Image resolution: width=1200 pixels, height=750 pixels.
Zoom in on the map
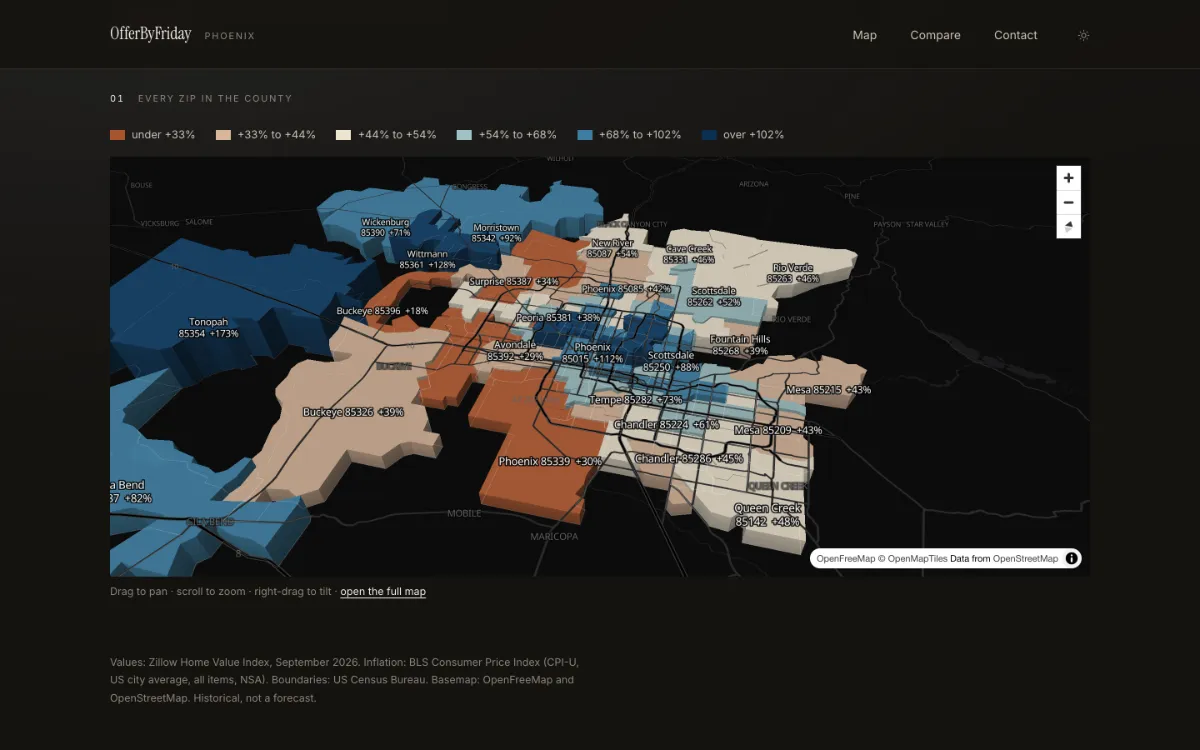coord(1069,178)
